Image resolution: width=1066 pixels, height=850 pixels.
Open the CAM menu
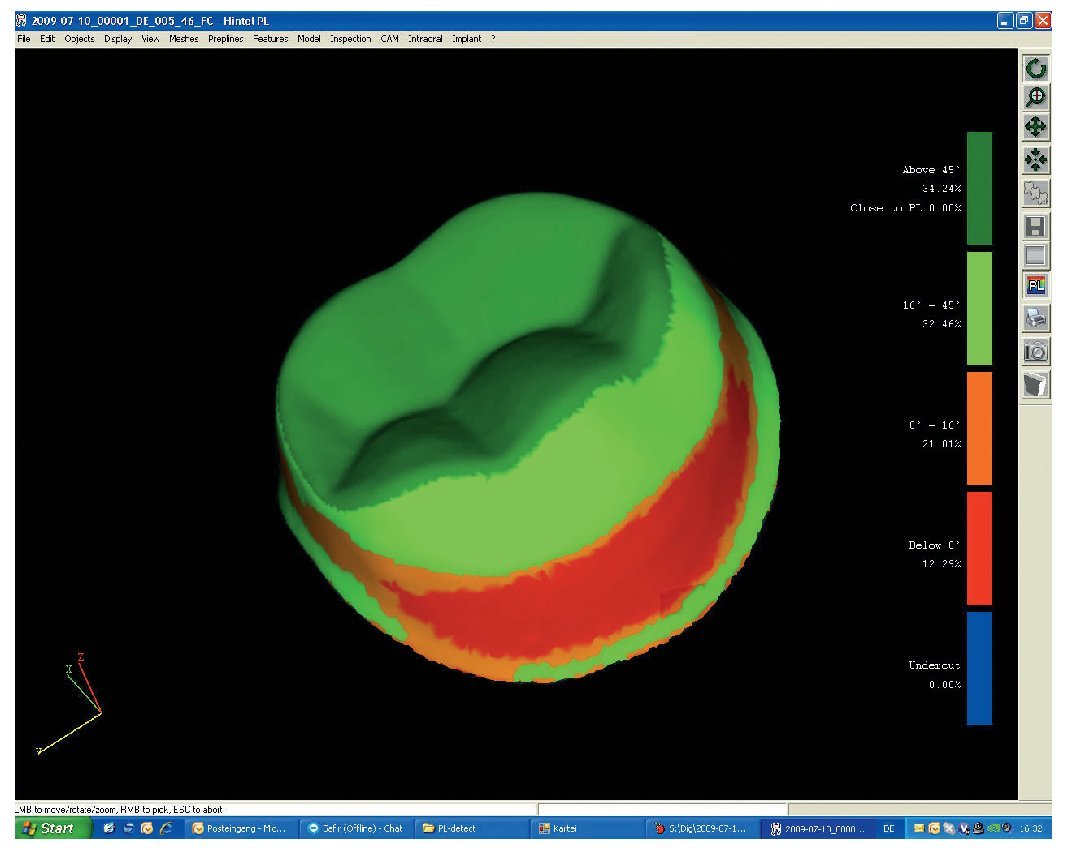(x=390, y=39)
